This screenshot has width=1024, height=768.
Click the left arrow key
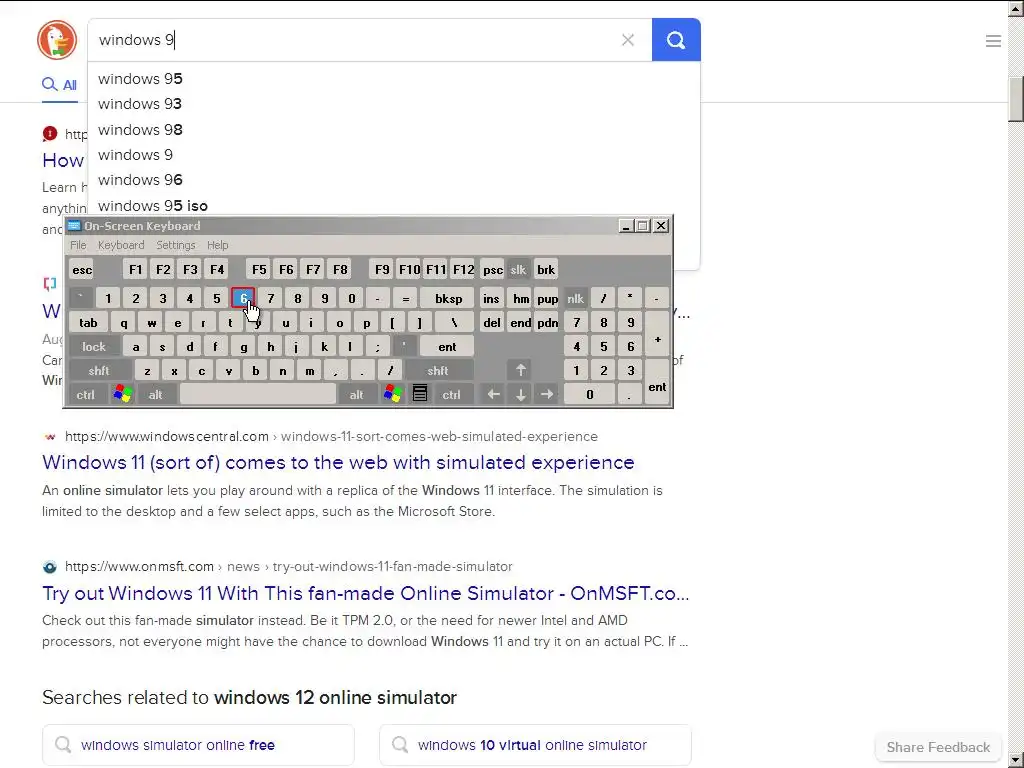click(x=494, y=394)
